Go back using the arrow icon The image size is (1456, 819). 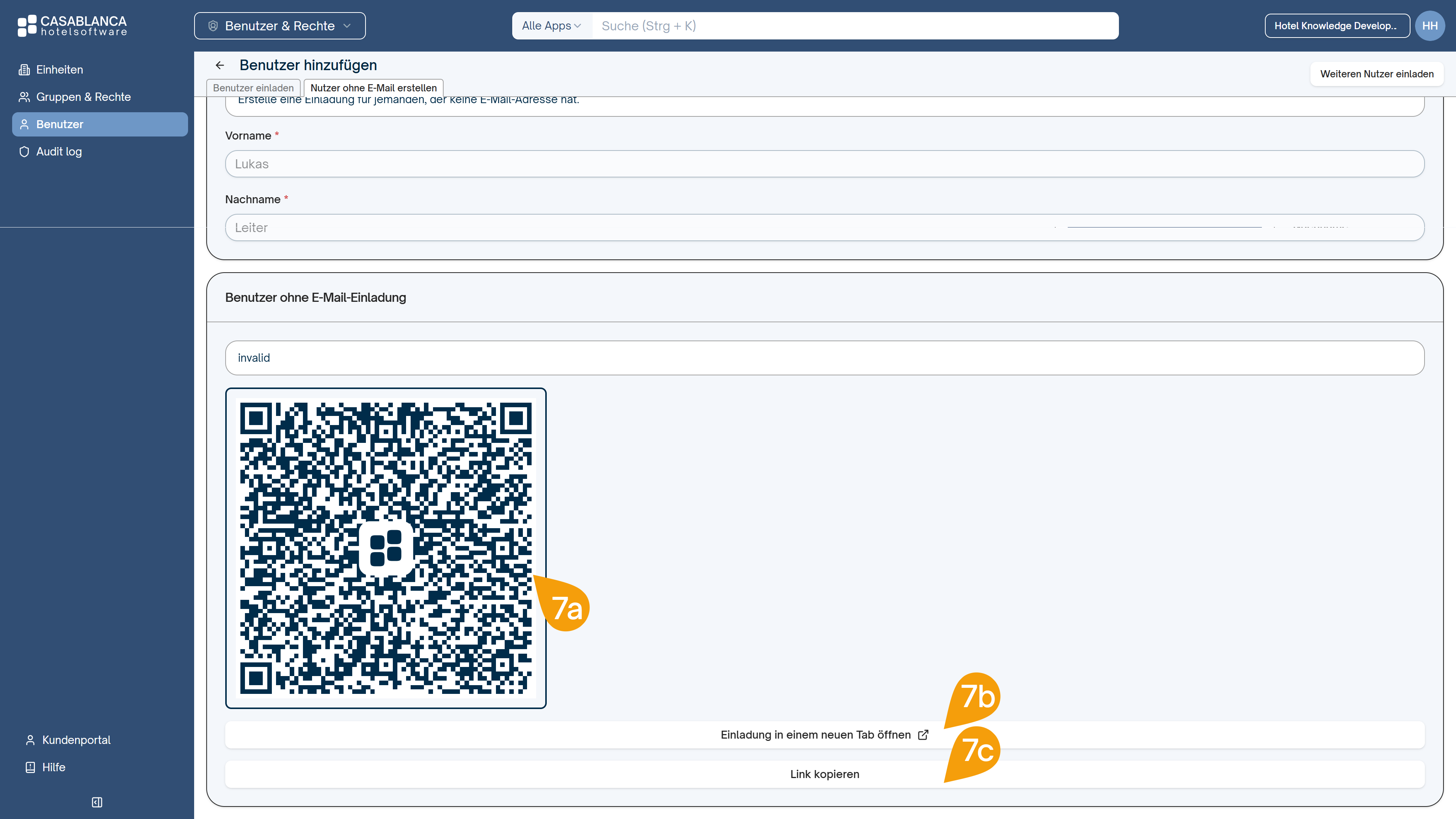pyautogui.click(x=220, y=66)
